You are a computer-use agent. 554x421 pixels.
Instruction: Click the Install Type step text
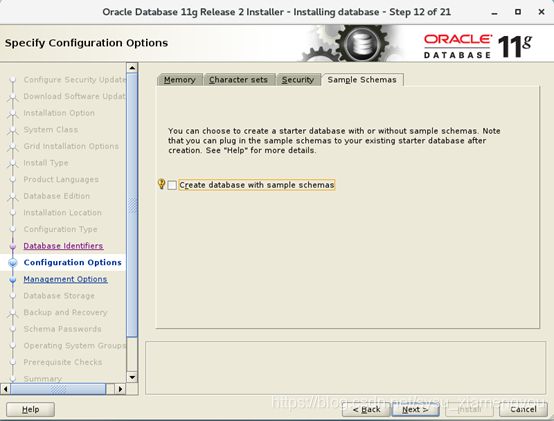46,163
